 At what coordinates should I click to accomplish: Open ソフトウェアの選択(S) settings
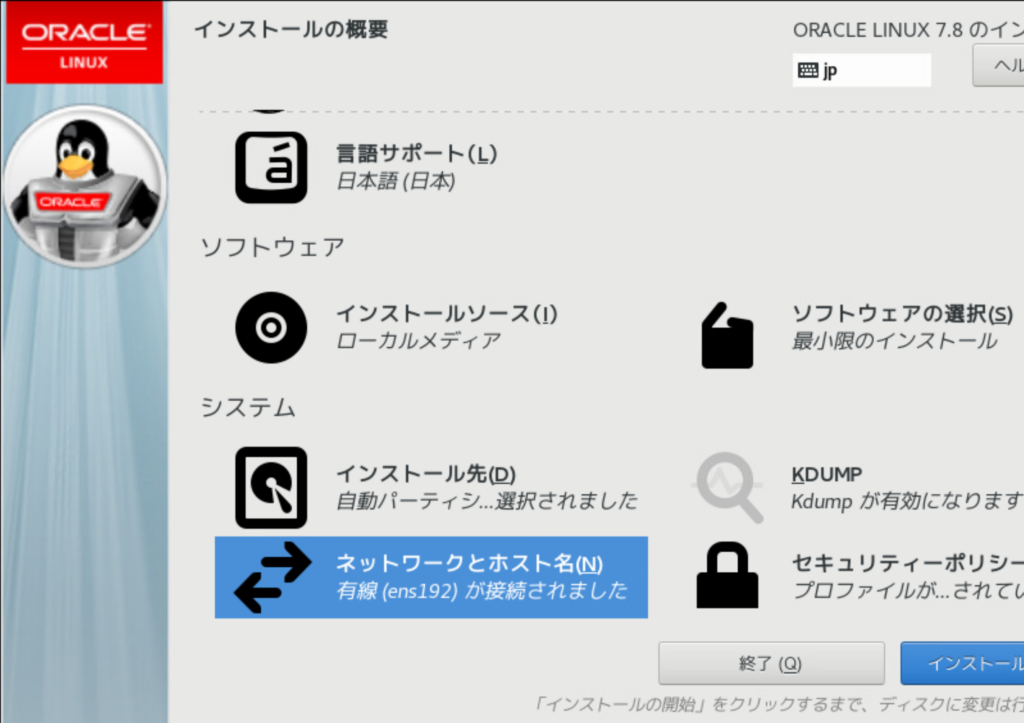point(903,314)
